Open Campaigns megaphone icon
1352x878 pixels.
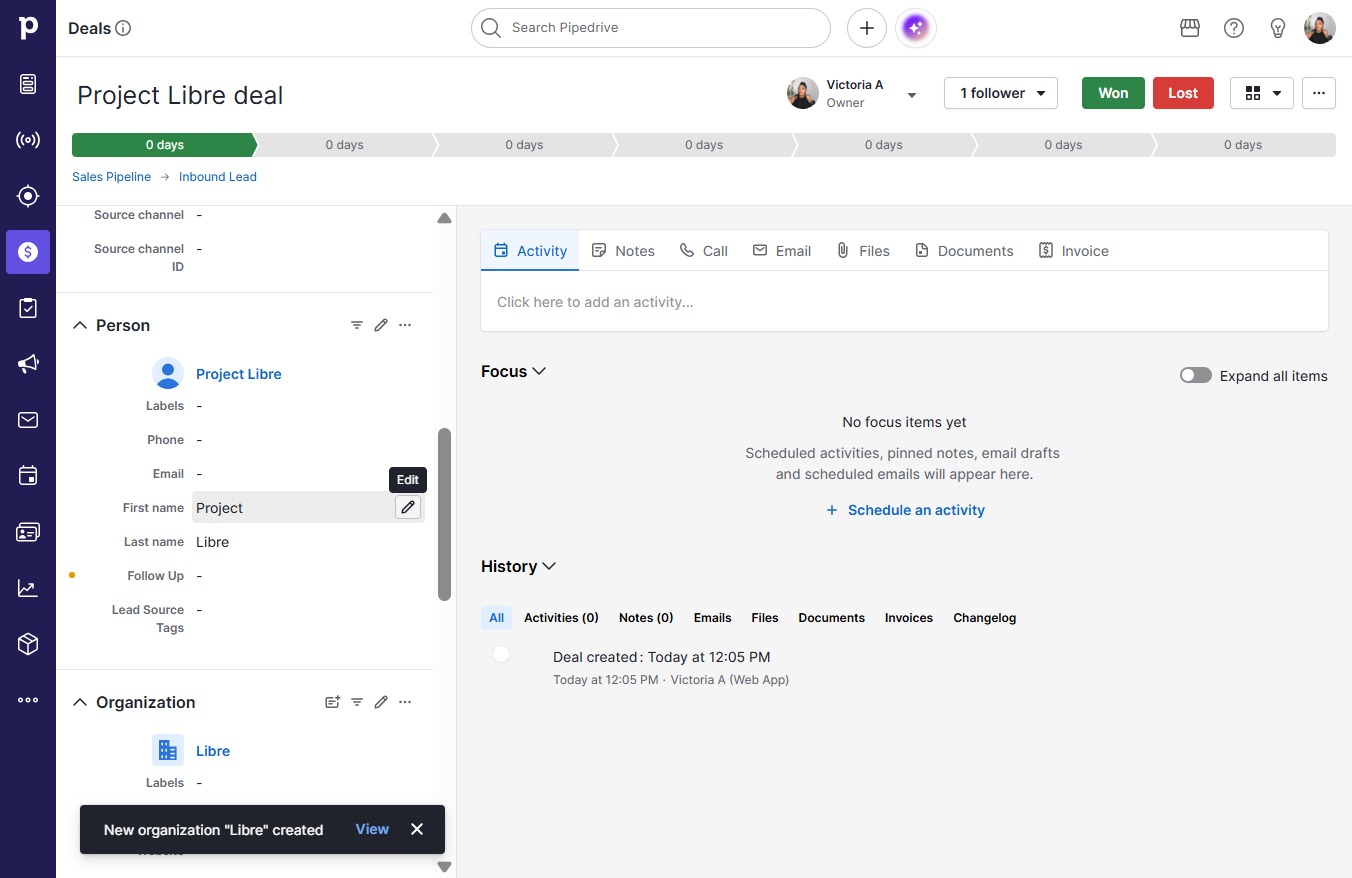(x=28, y=364)
